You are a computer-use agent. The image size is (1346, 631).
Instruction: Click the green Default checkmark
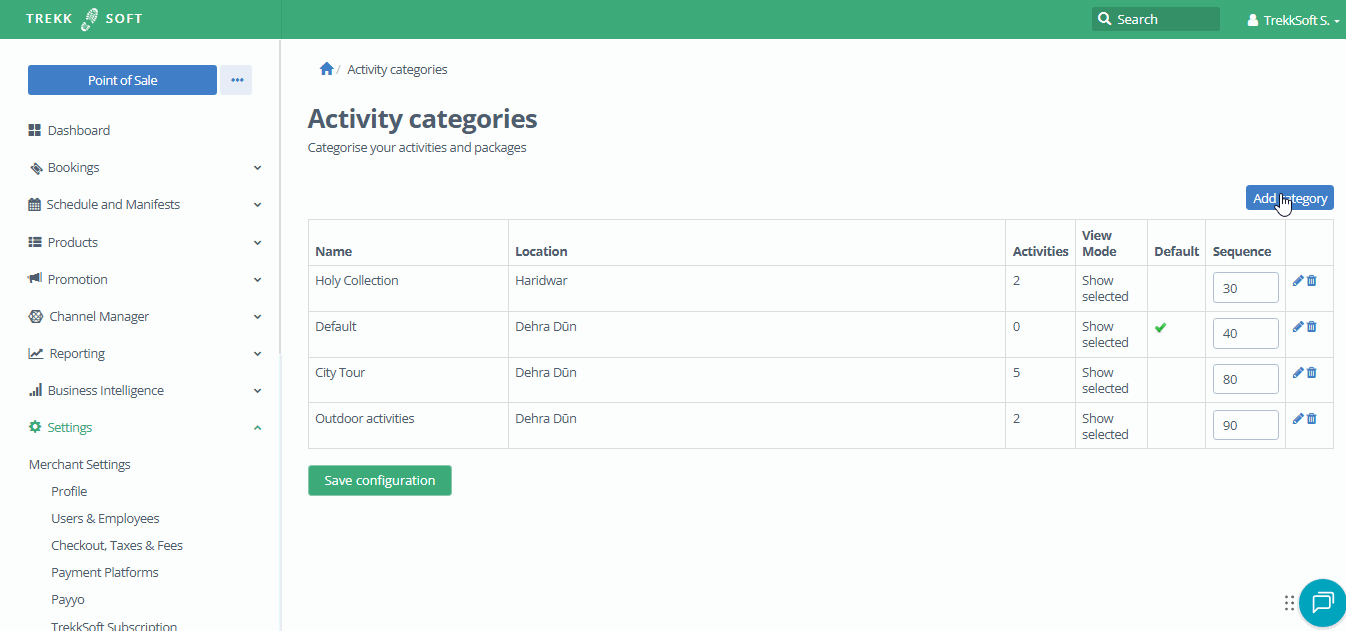click(x=1160, y=326)
